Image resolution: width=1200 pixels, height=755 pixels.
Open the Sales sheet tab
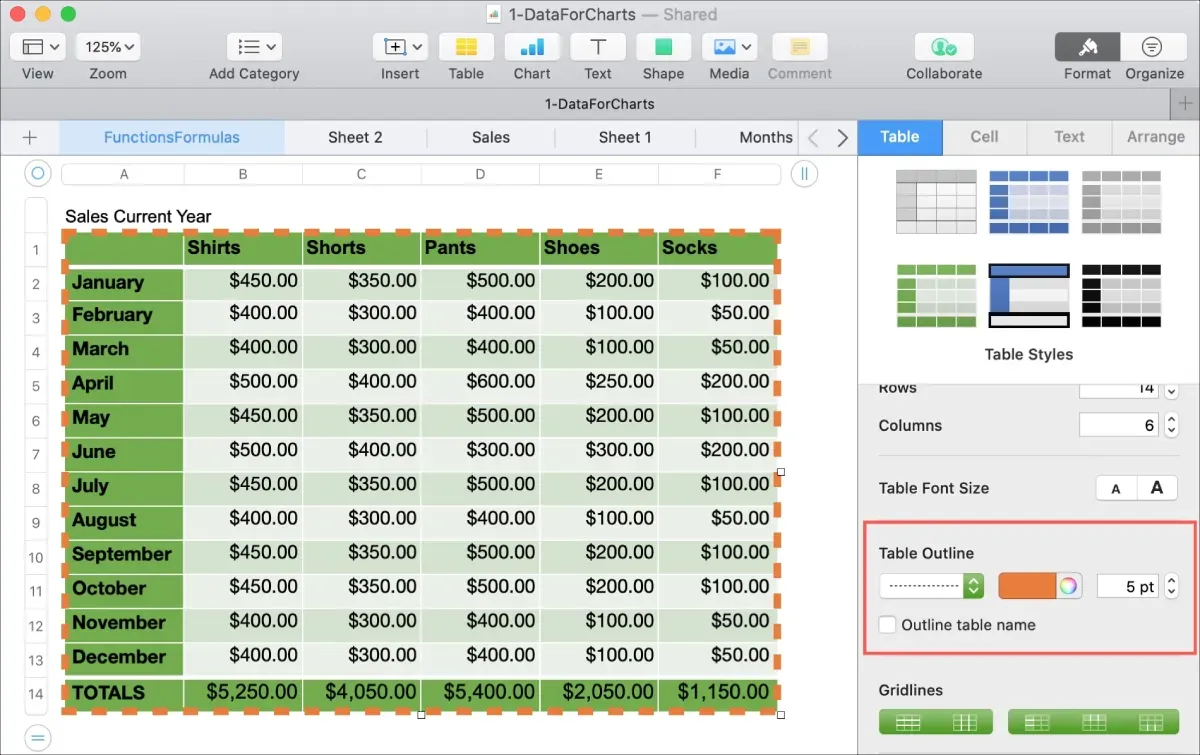[491, 138]
